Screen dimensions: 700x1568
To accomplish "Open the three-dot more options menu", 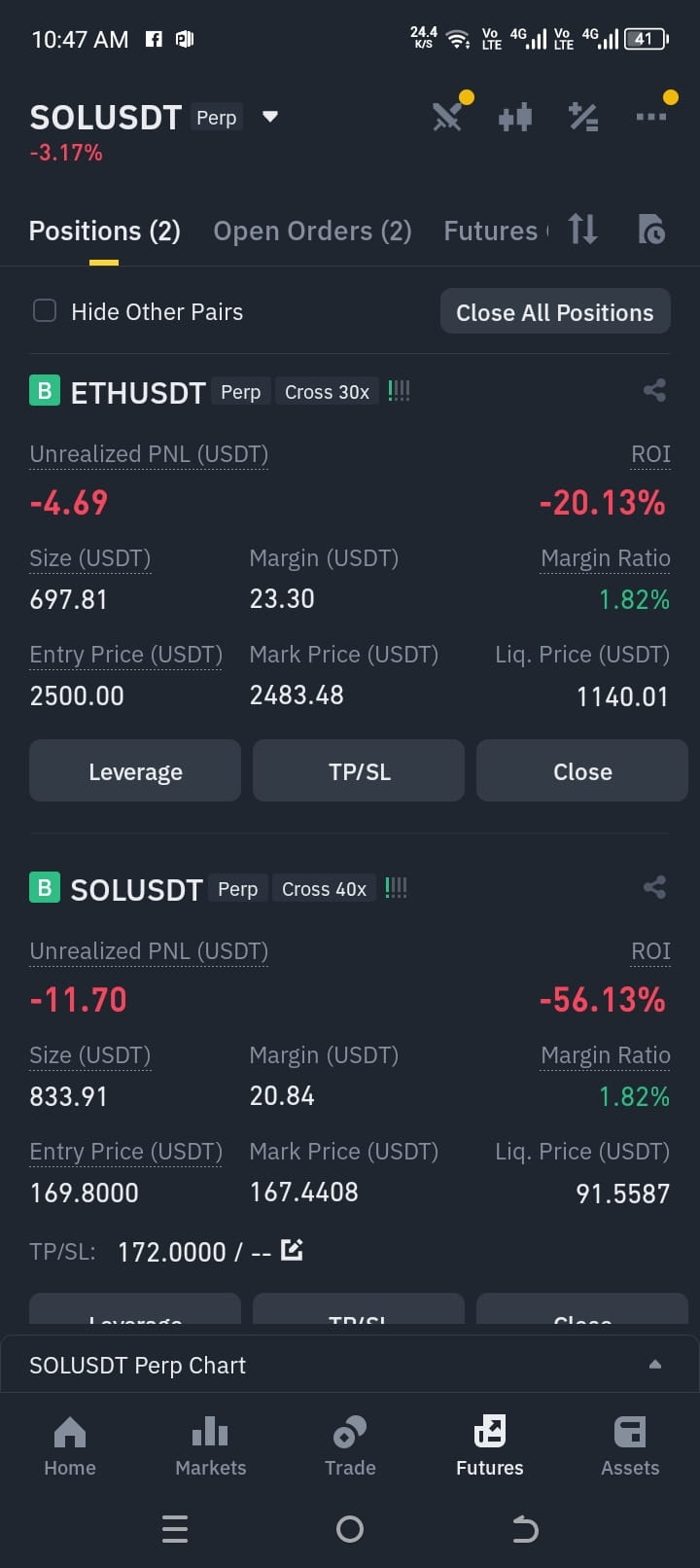I will pos(651,117).
